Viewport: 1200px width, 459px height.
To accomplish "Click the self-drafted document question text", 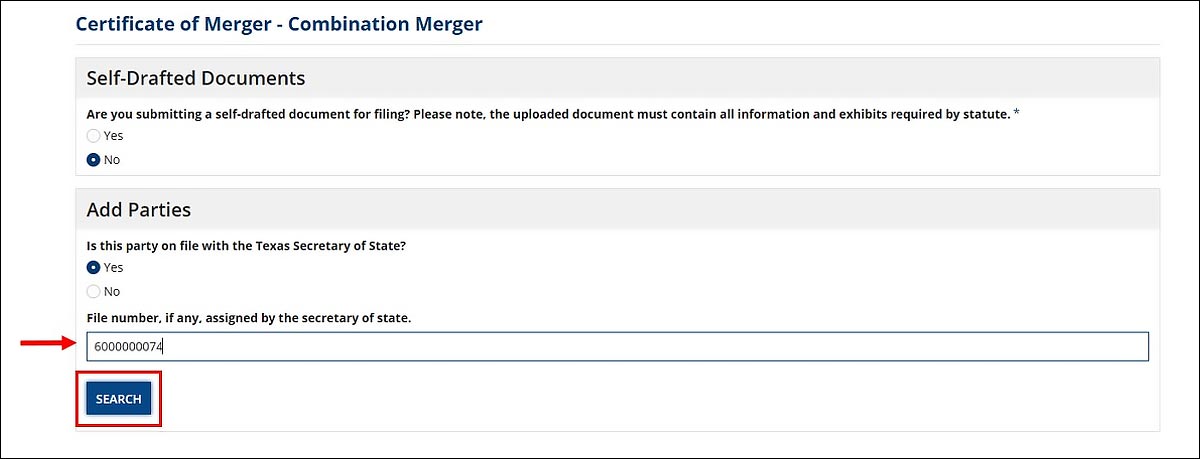I will [548, 114].
